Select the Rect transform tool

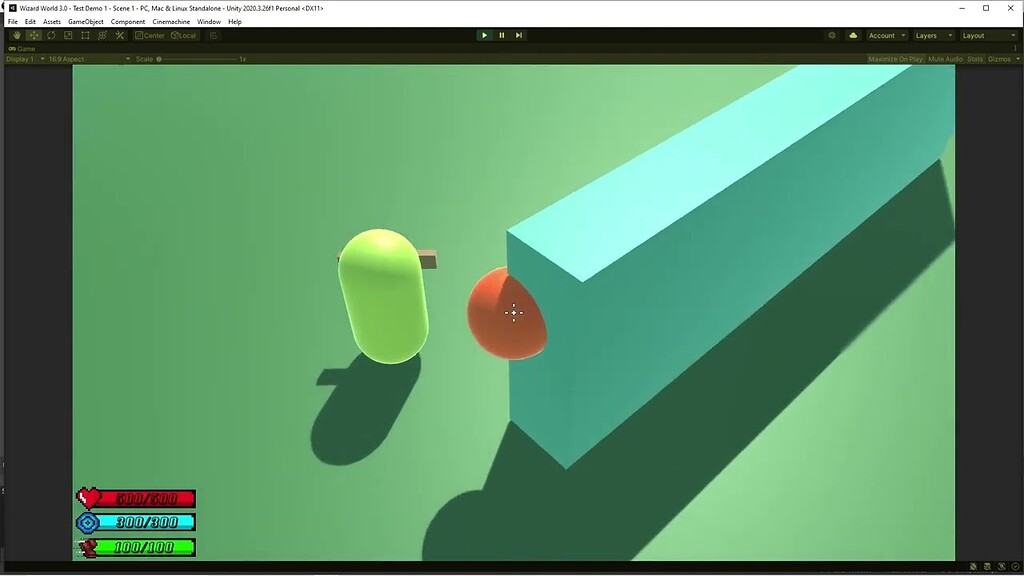tap(85, 35)
